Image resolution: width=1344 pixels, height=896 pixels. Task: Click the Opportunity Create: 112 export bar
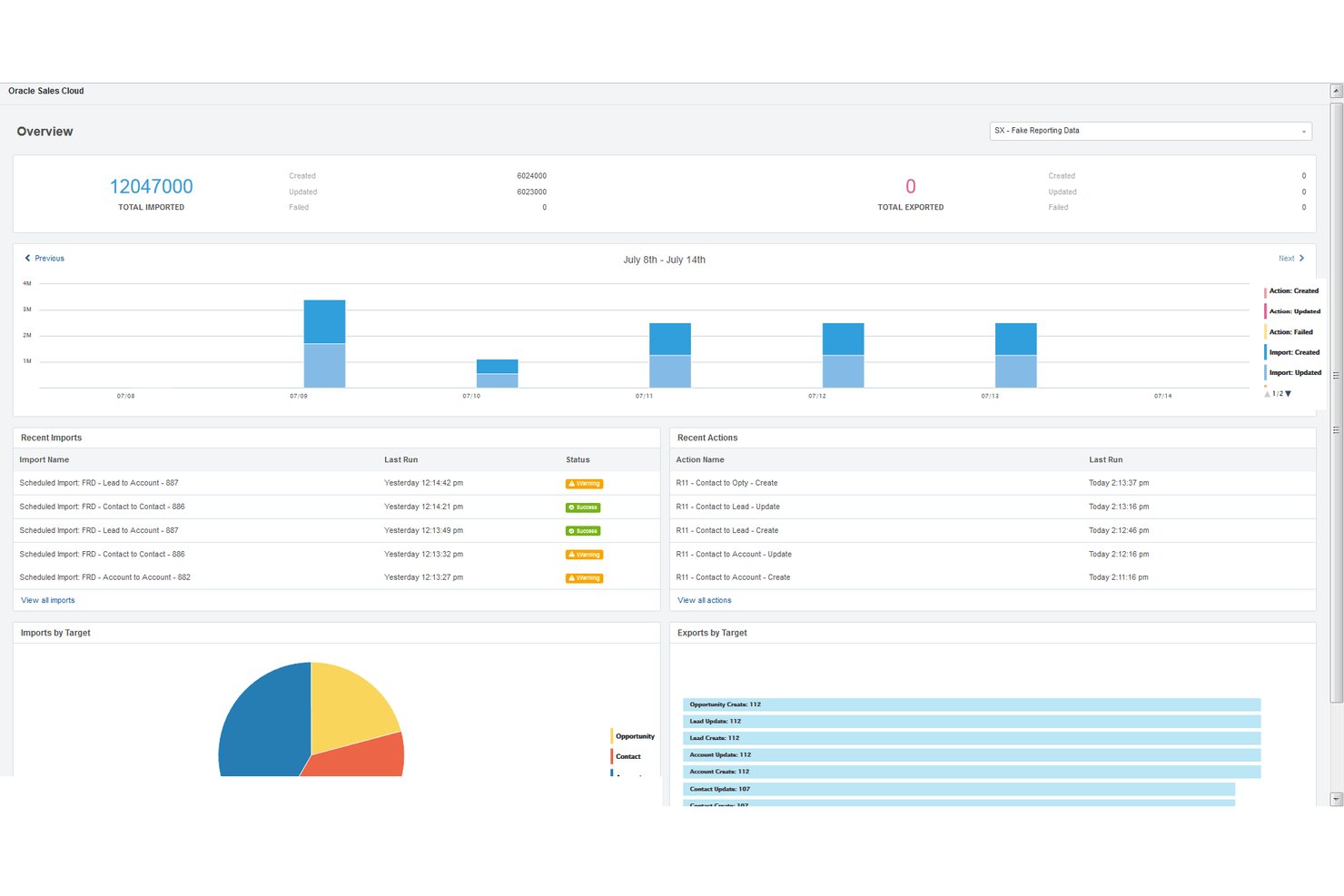coord(972,704)
